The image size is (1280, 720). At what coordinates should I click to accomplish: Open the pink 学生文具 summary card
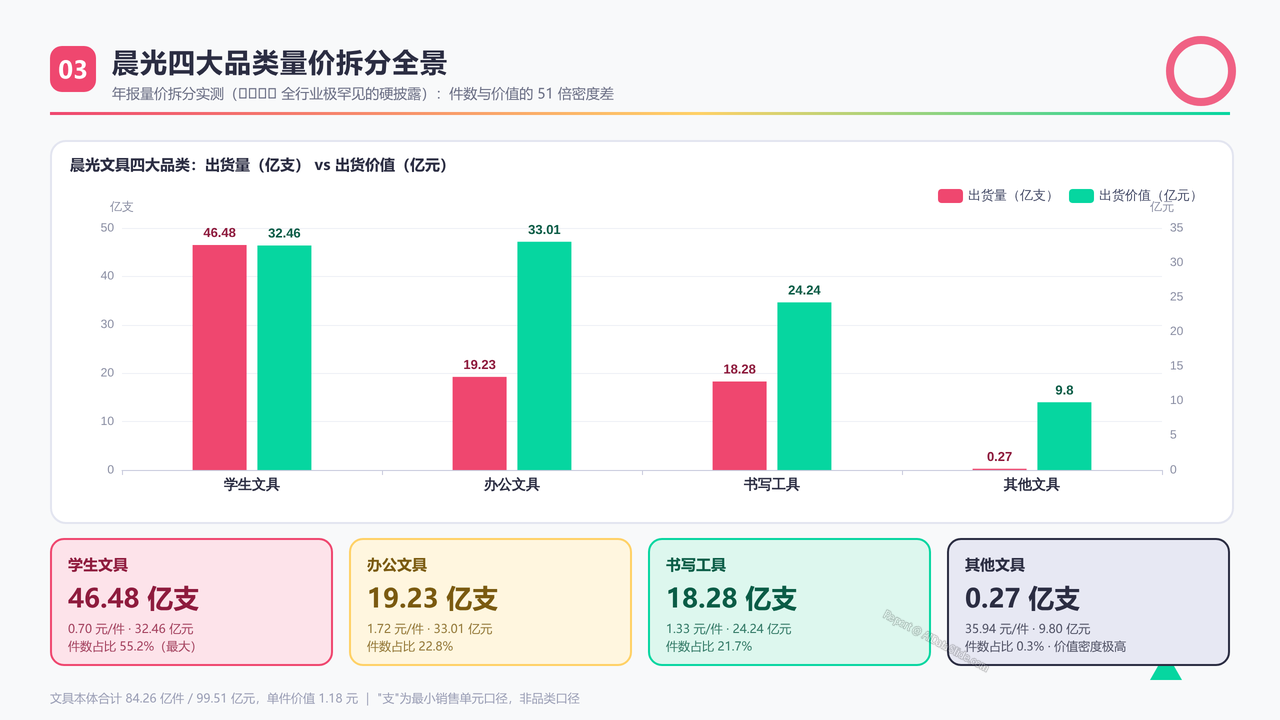pyautogui.click(x=191, y=602)
